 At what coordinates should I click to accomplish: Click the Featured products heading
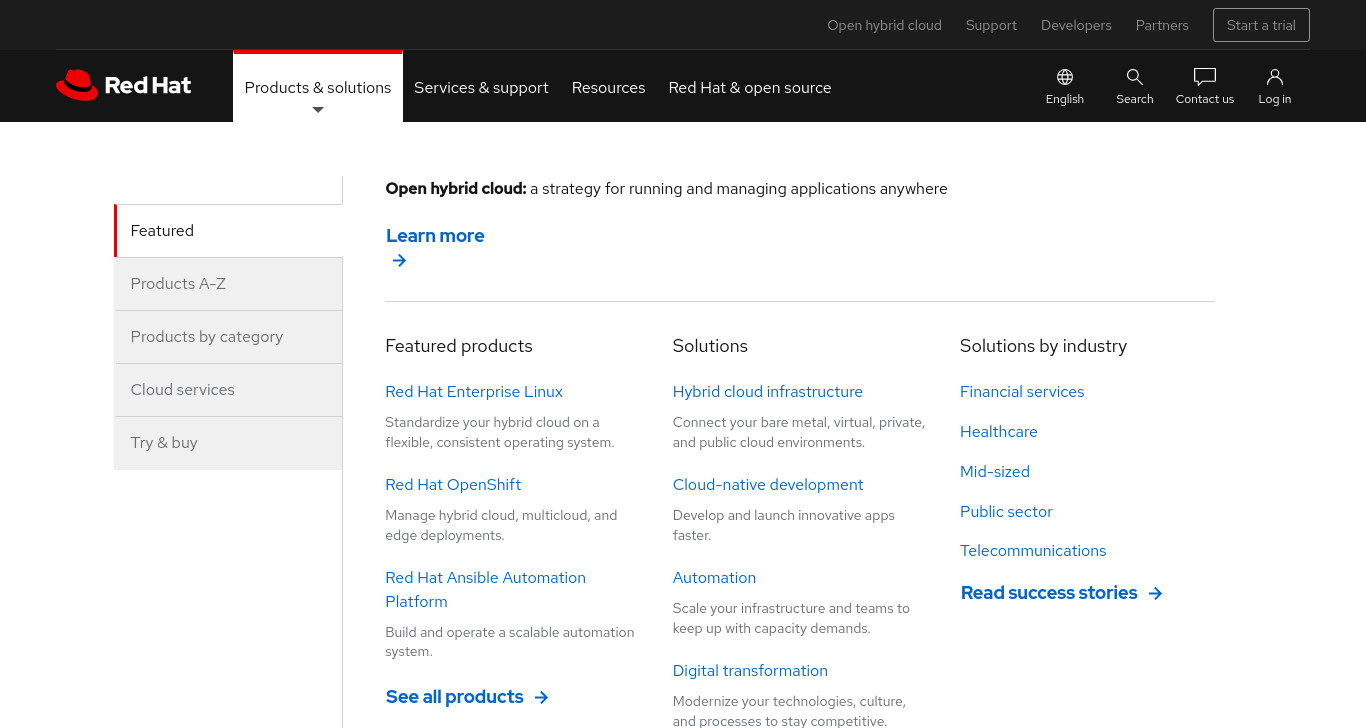pos(459,346)
